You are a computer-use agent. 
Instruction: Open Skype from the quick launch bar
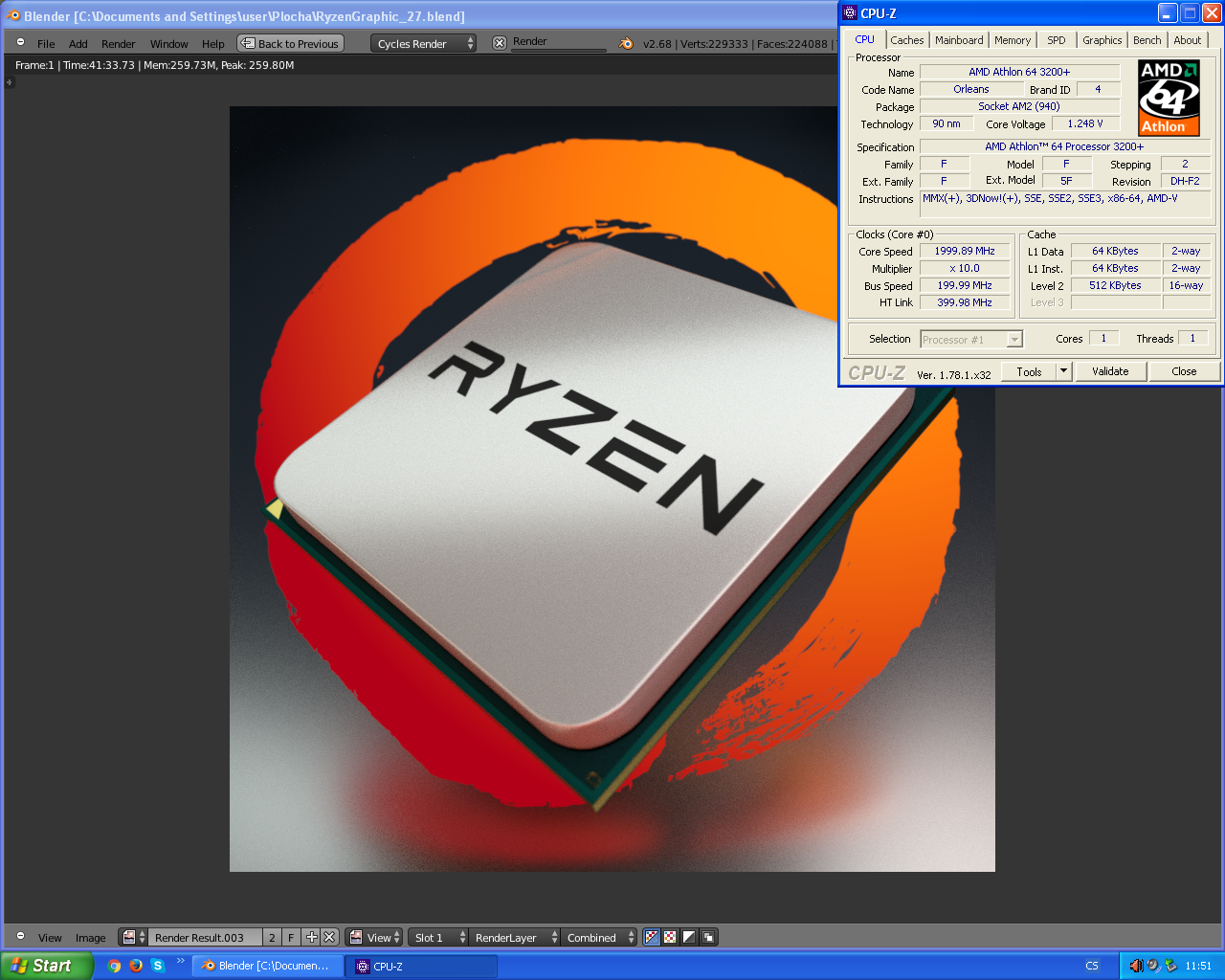(x=158, y=966)
